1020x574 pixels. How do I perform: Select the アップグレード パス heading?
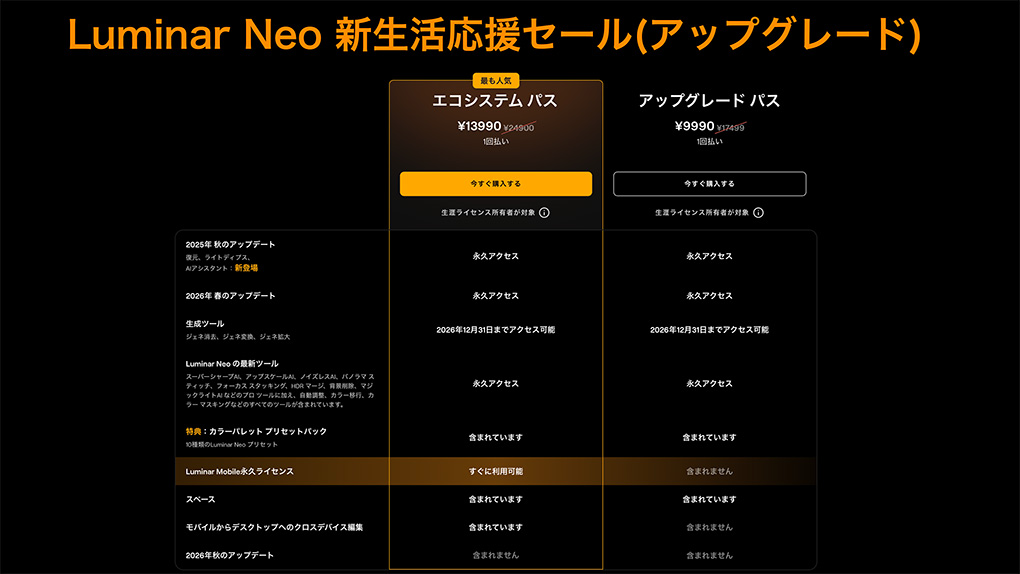709,101
